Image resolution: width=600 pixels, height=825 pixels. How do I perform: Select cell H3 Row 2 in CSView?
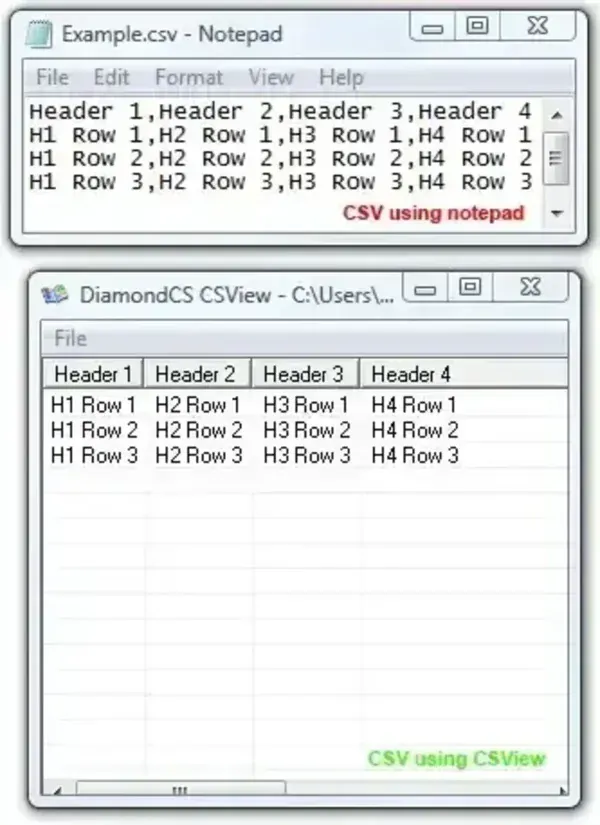[x=306, y=430]
